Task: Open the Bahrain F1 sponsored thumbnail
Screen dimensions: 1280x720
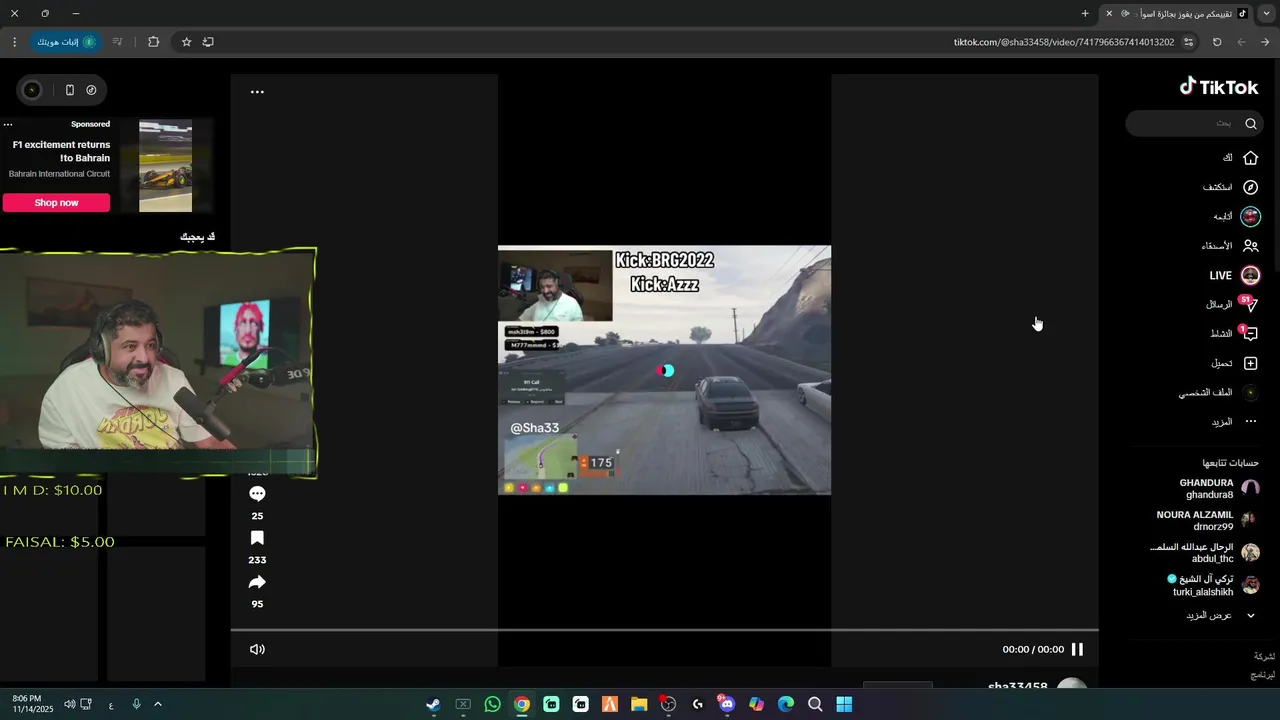Action: click(x=165, y=166)
